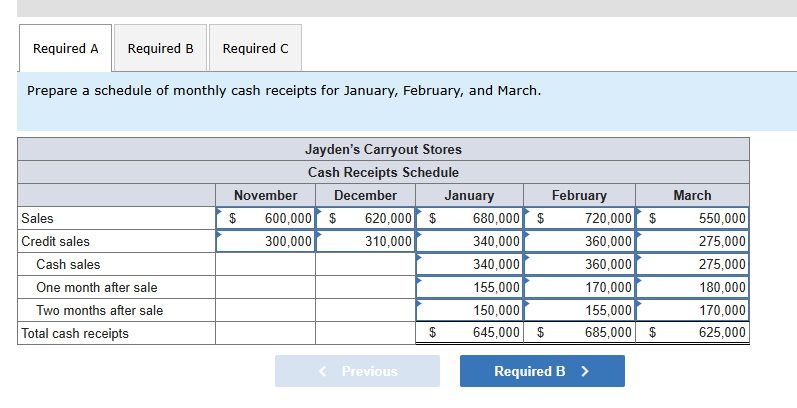The image size is (797, 408).
Task: Open the Required A tab
Action: click(66, 48)
